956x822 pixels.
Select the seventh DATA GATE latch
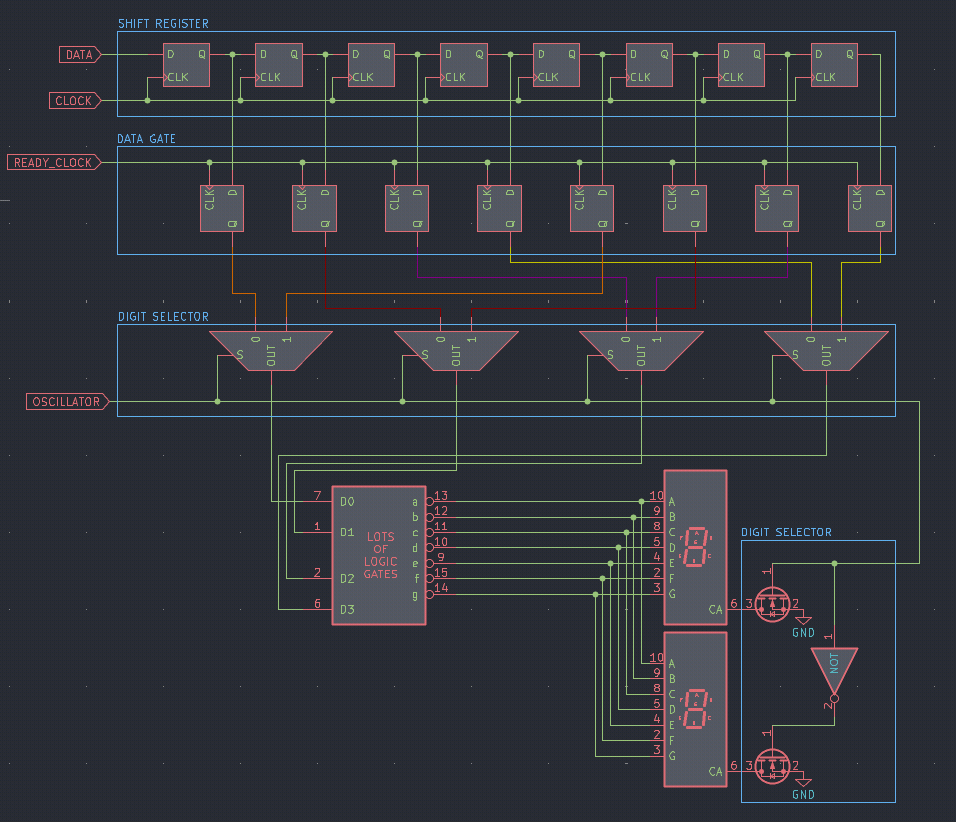(x=777, y=209)
